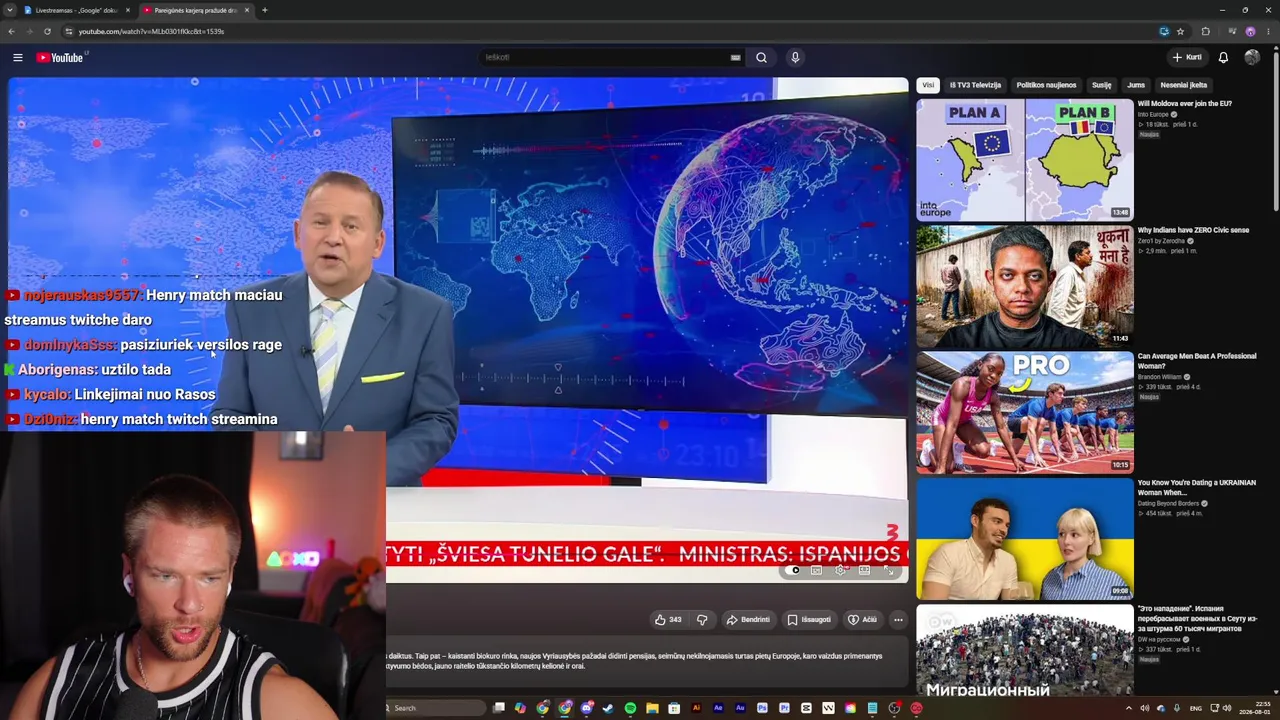Screen dimensions: 1280x720
Task: Click the 'Kurti' create button
Action: 1187,58
